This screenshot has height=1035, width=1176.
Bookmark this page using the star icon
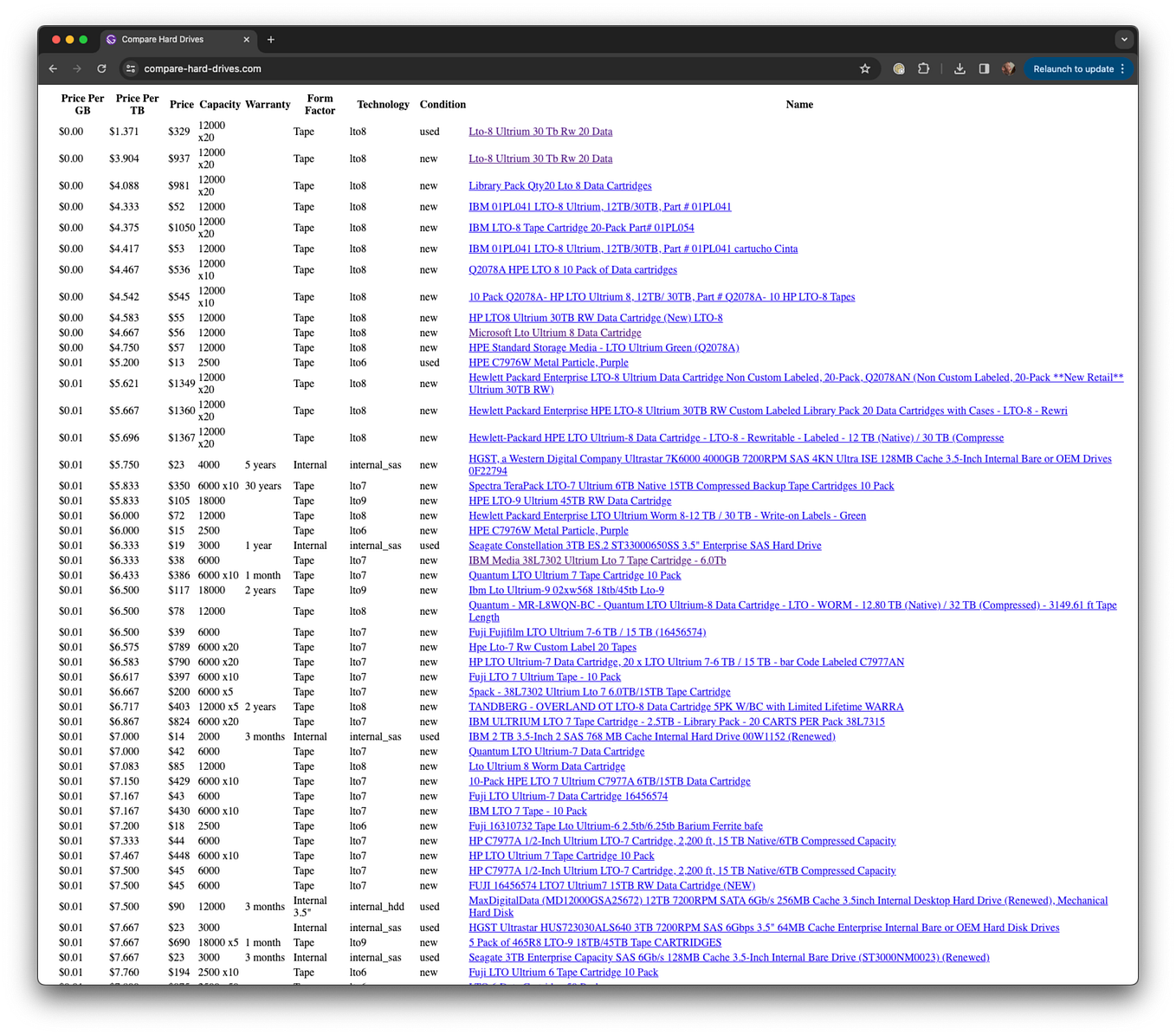(864, 68)
